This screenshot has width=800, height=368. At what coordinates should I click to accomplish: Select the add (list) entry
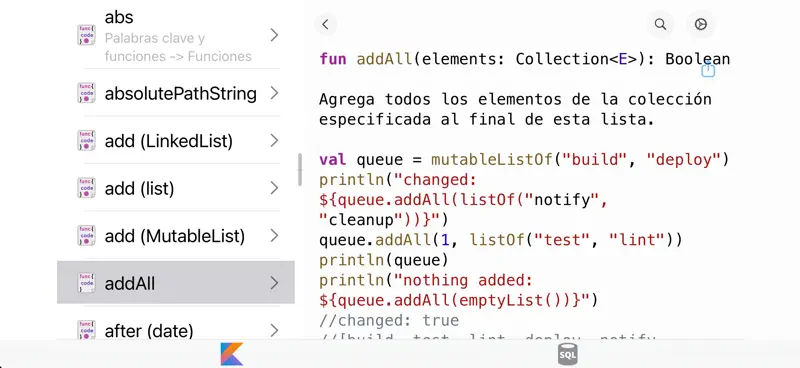[176, 188]
